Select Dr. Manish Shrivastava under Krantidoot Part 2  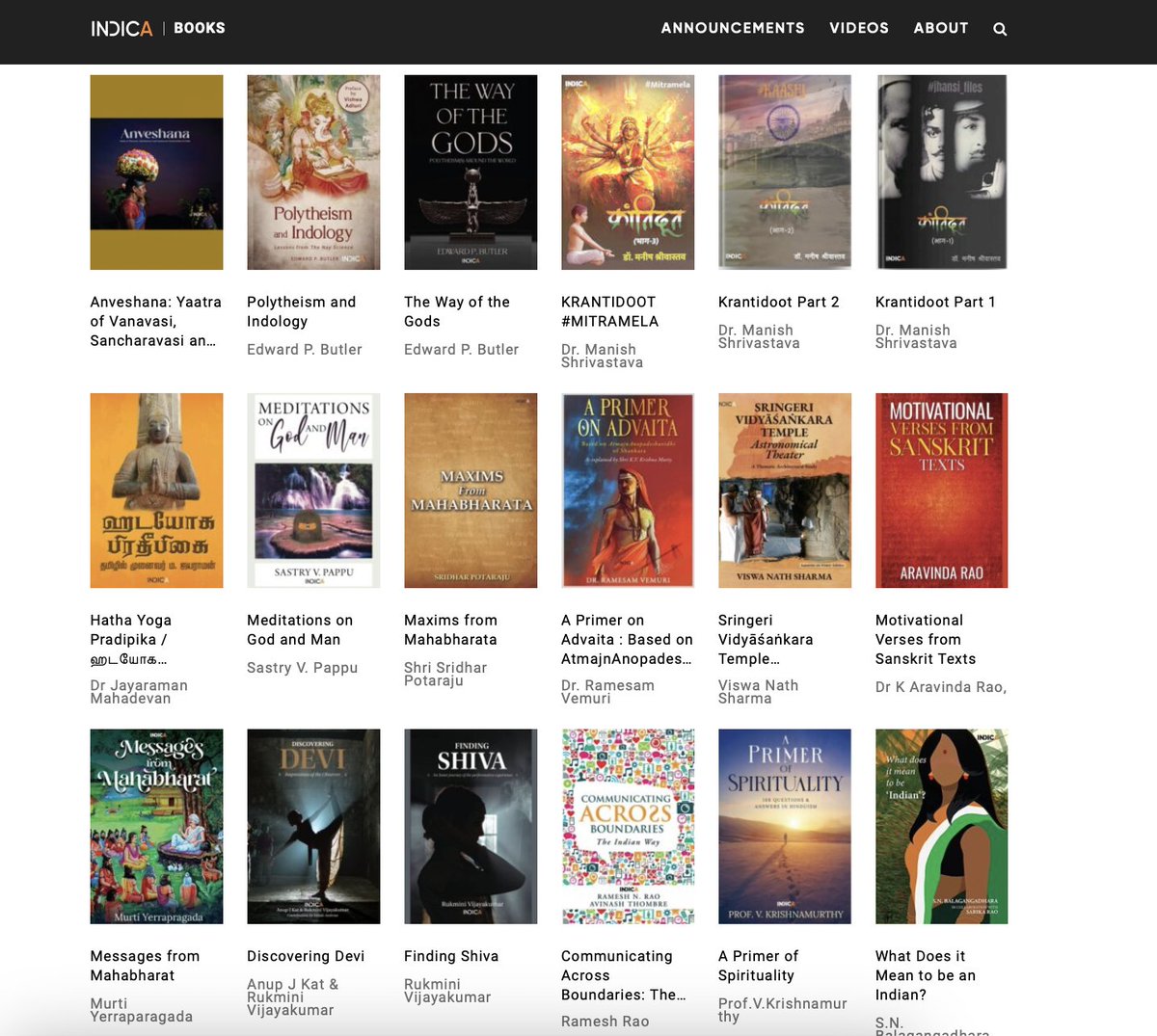click(x=760, y=336)
